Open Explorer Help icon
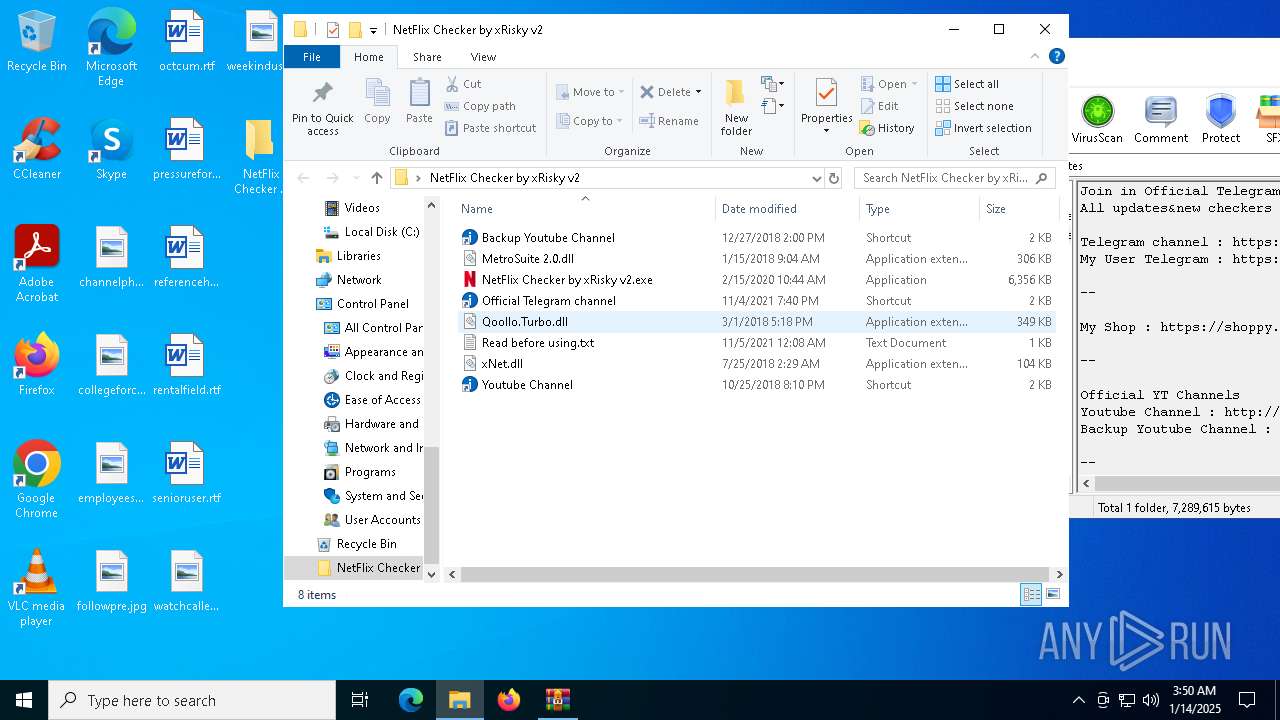Screen dimensions: 1280x720 click(1056, 56)
